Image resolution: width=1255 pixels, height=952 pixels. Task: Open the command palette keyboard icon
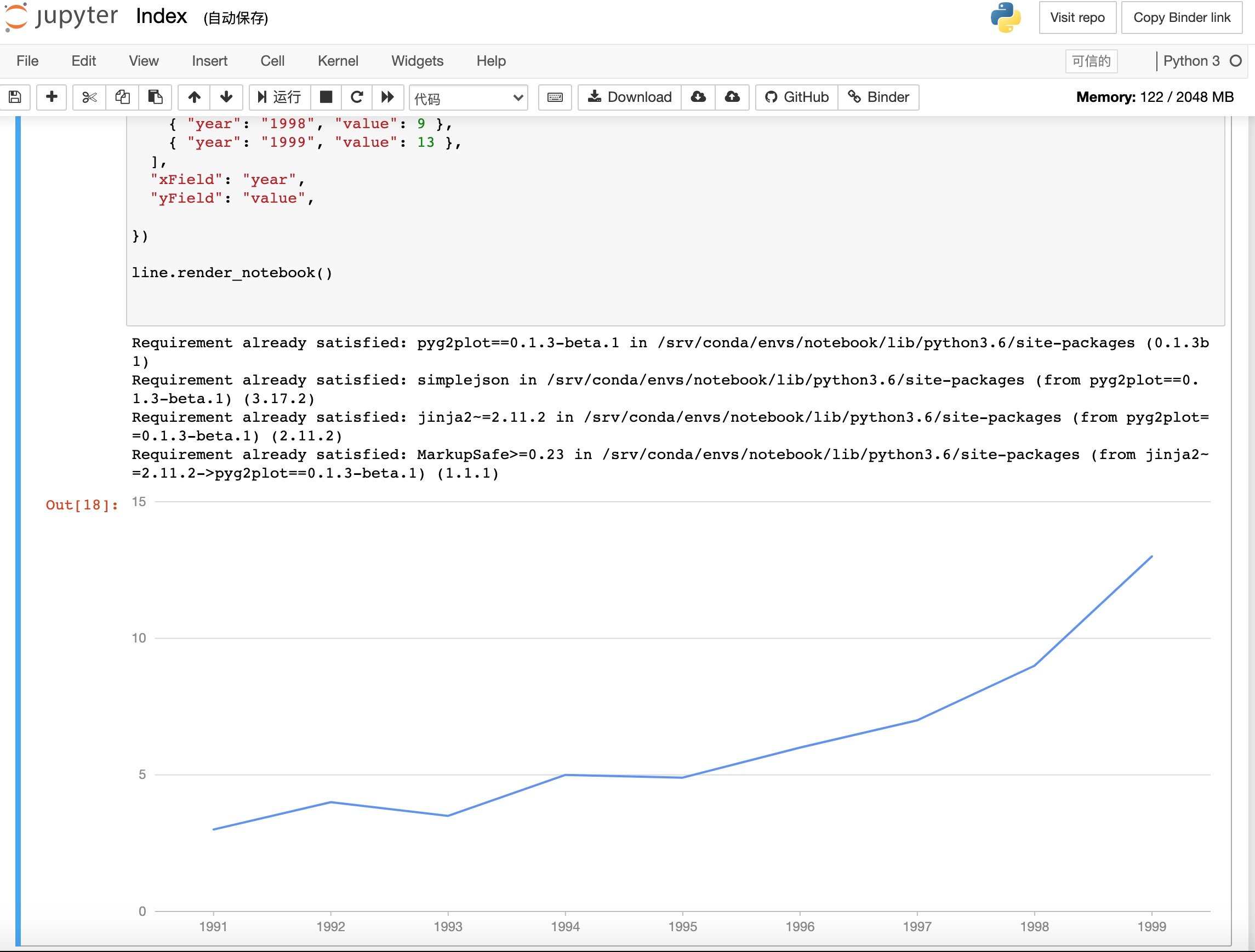click(x=554, y=97)
